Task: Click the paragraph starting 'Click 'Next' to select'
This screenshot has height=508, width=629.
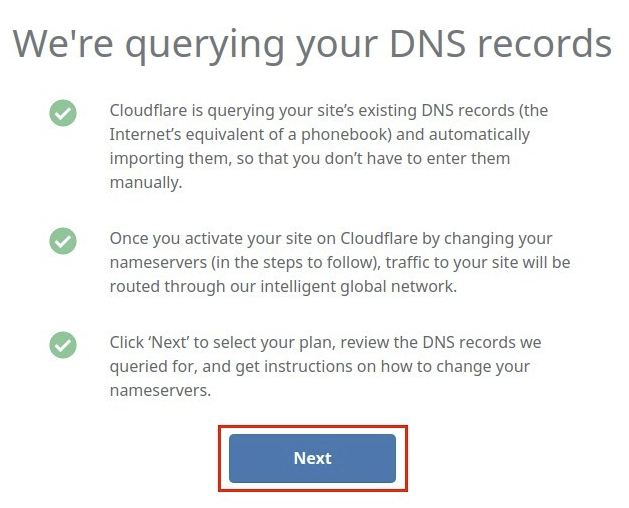Action: tap(325, 366)
